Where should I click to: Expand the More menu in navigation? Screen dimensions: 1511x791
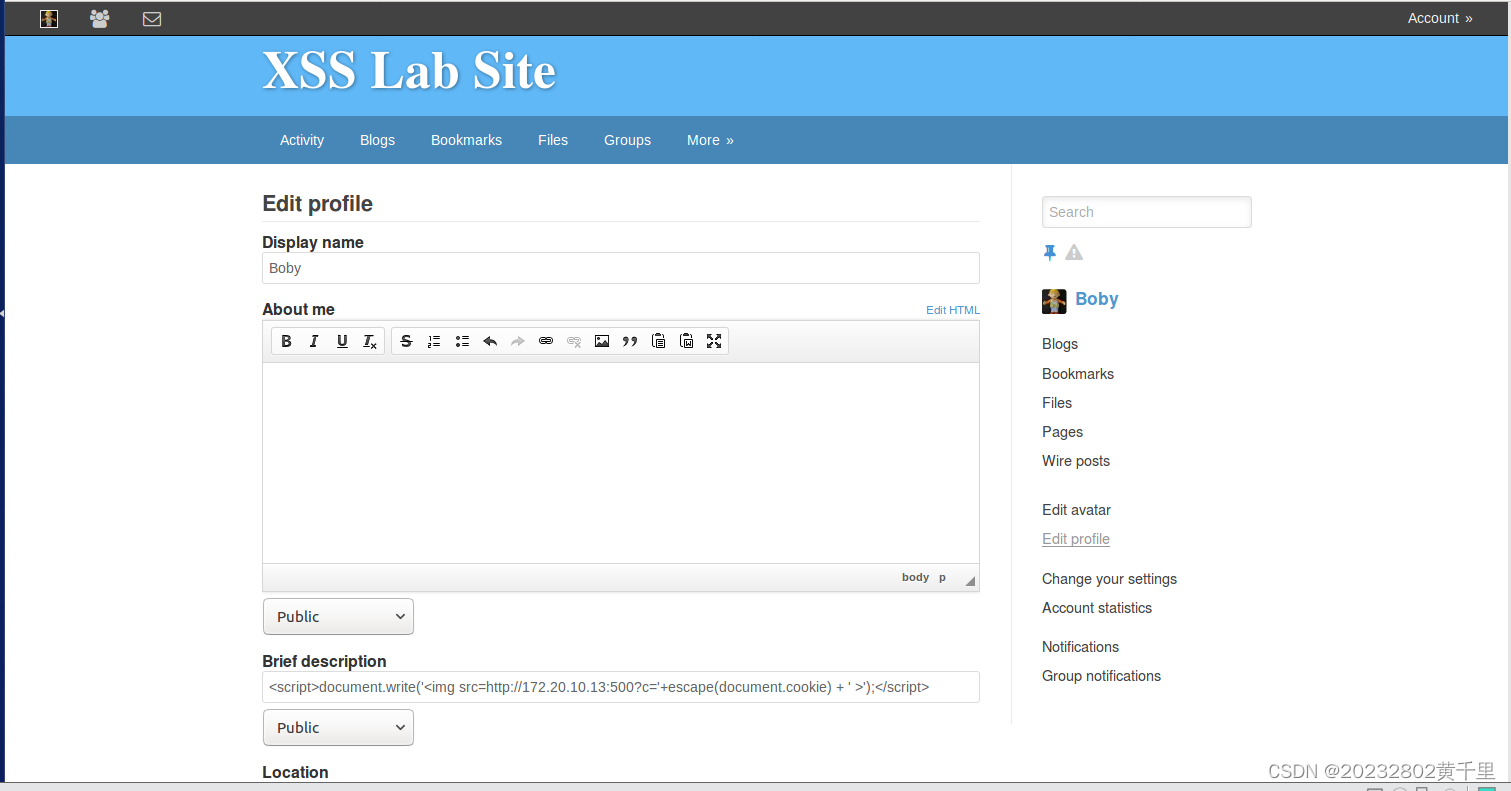(710, 140)
